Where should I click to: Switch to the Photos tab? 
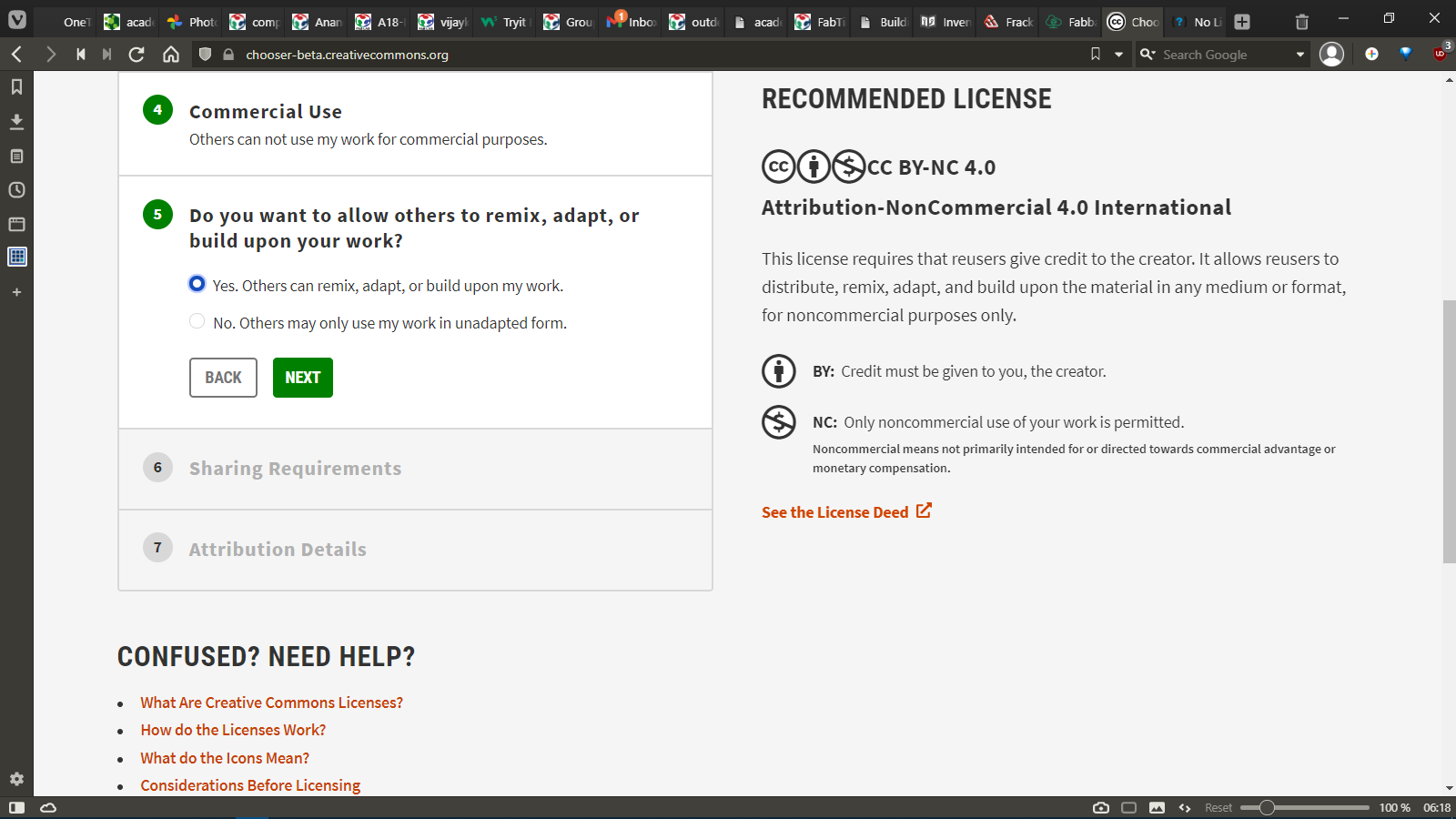[x=192, y=22]
